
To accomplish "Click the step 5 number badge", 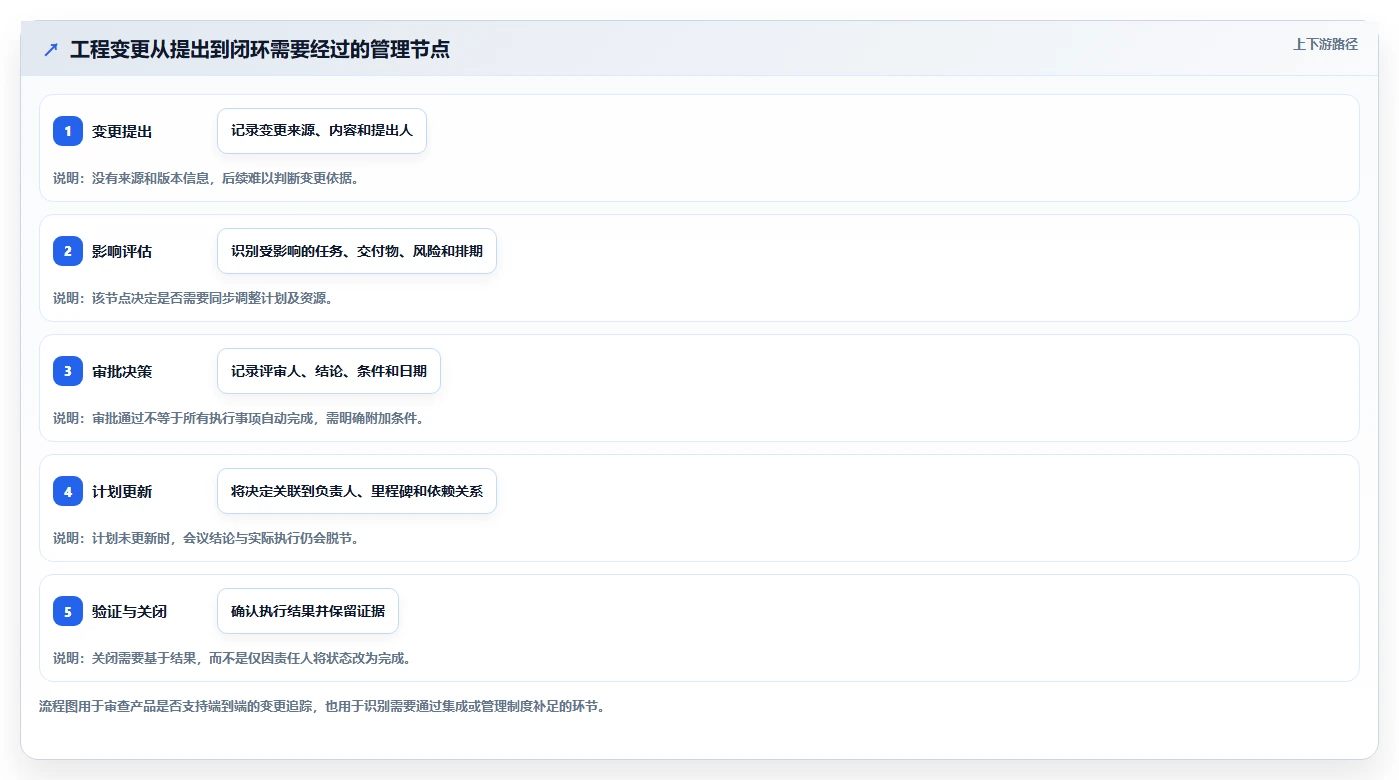I will coord(68,611).
